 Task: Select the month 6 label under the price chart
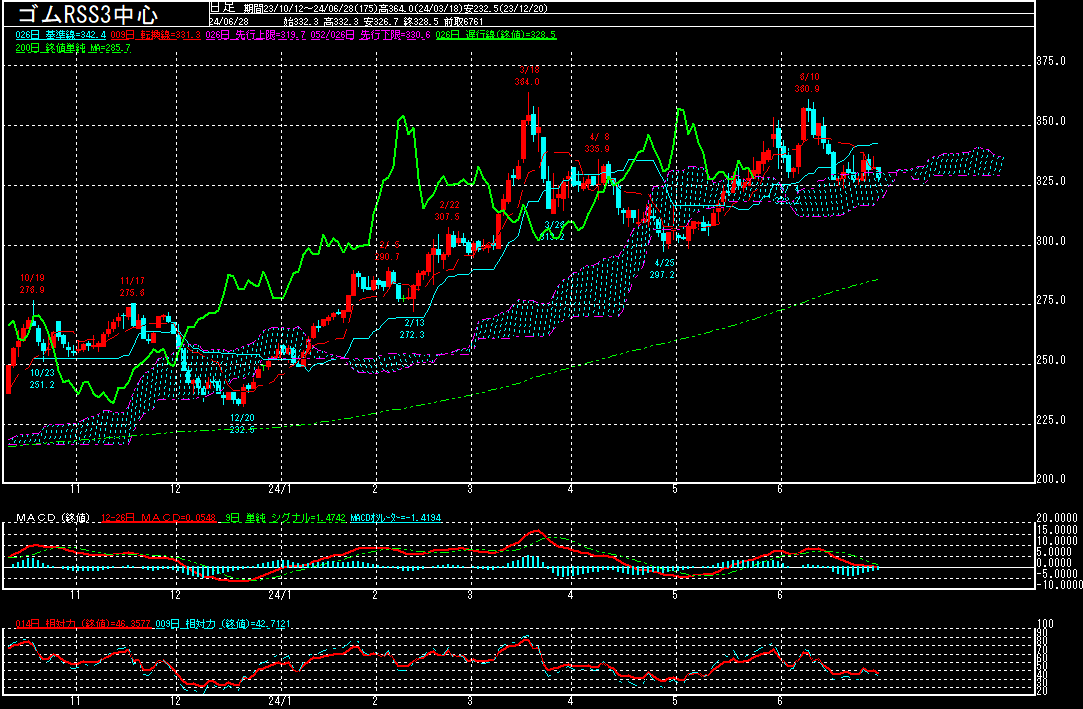click(x=780, y=489)
